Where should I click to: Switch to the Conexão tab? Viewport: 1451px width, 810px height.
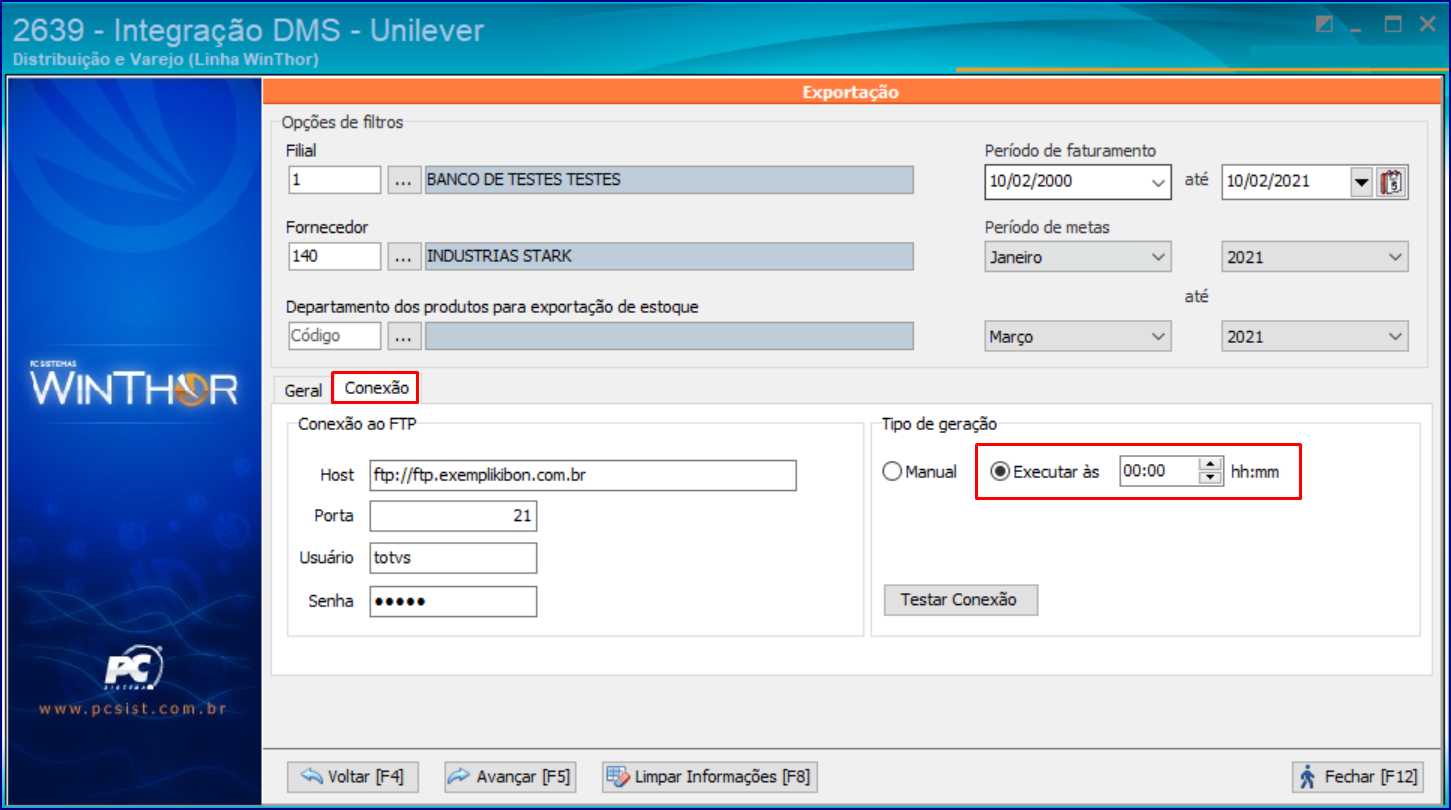pos(376,388)
